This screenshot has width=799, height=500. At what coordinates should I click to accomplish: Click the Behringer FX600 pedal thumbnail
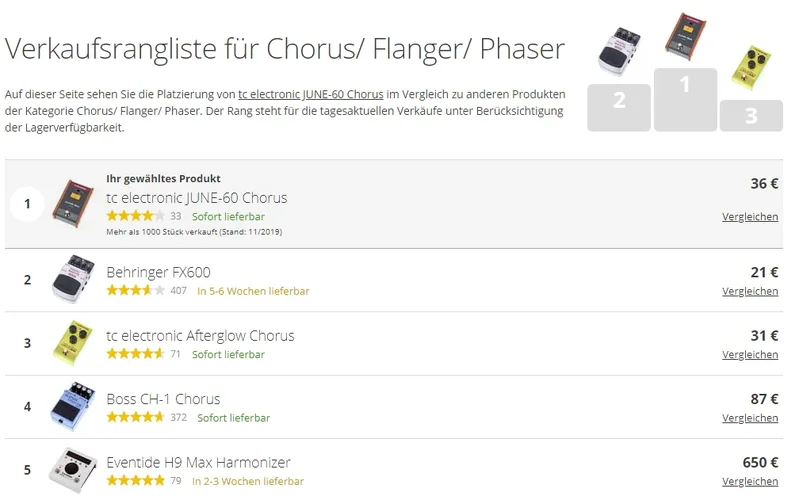72,278
